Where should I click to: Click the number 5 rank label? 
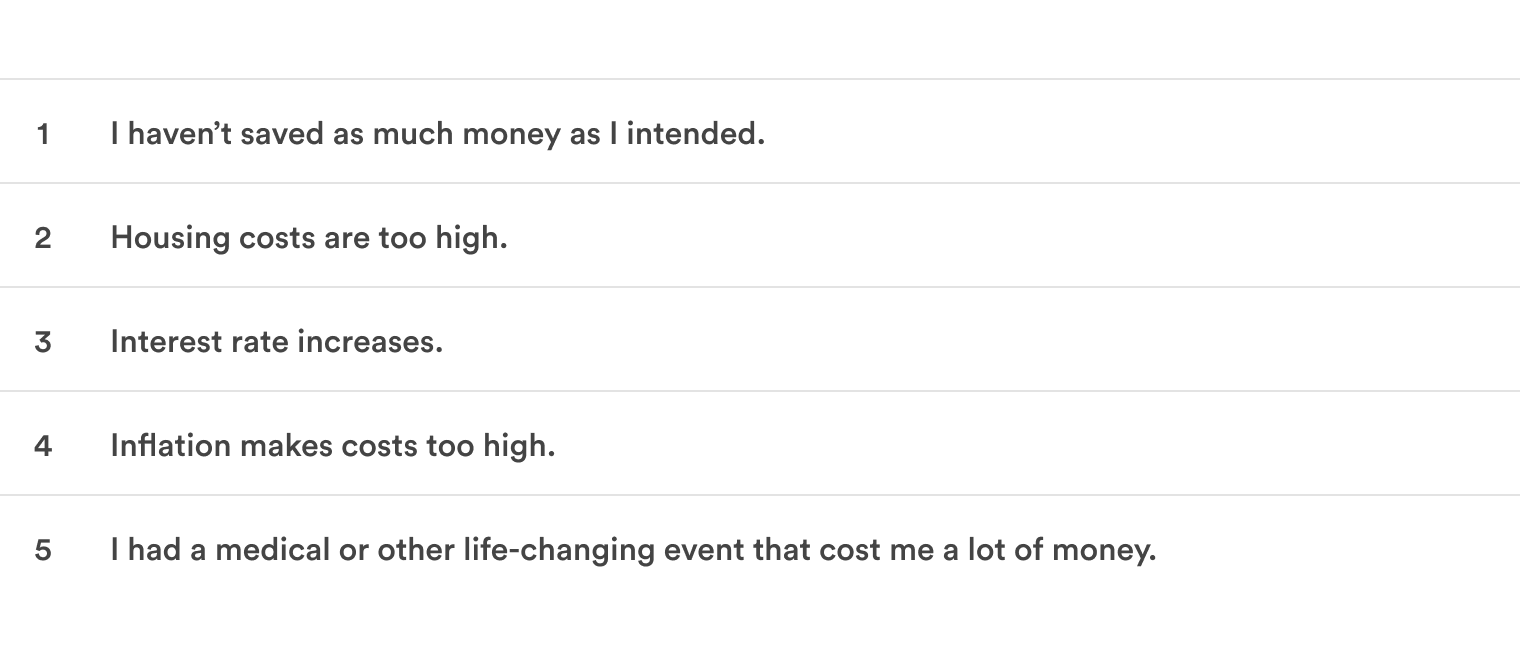coord(43,549)
